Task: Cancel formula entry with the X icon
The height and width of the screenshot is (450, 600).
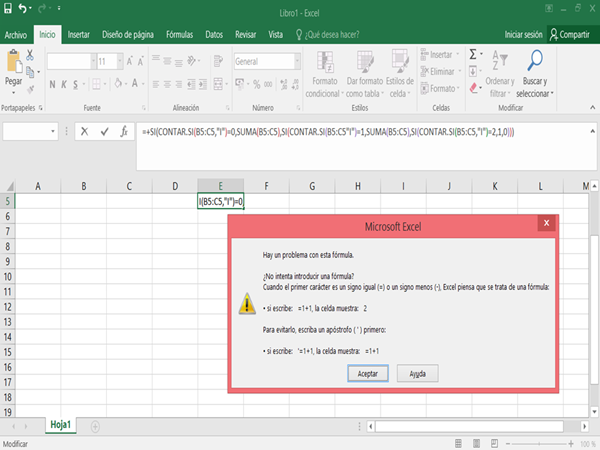Action: pos(85,131)
